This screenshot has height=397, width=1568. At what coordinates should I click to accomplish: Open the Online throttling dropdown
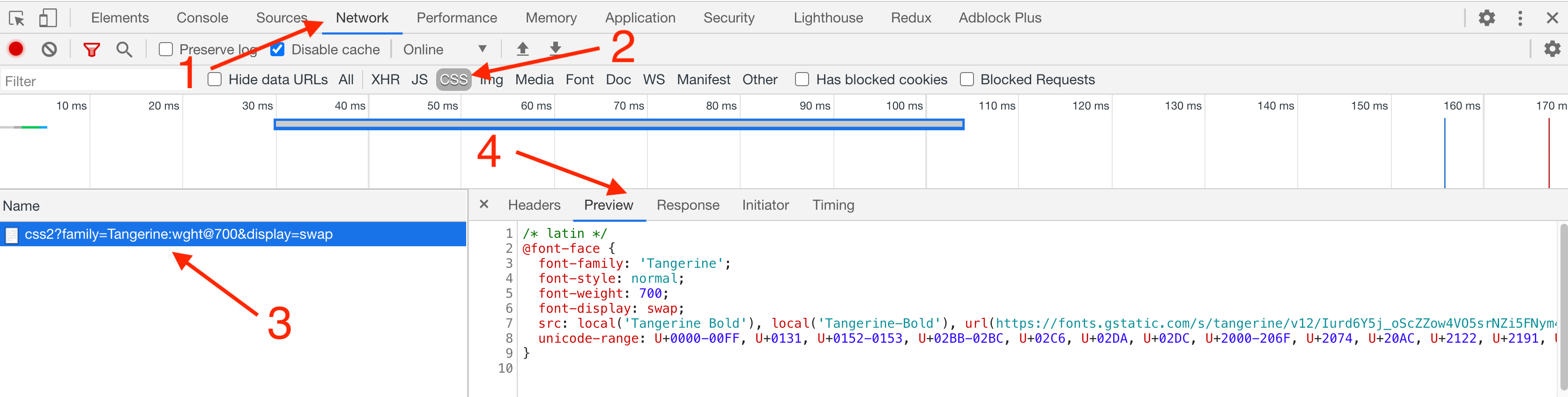[444, 49]
